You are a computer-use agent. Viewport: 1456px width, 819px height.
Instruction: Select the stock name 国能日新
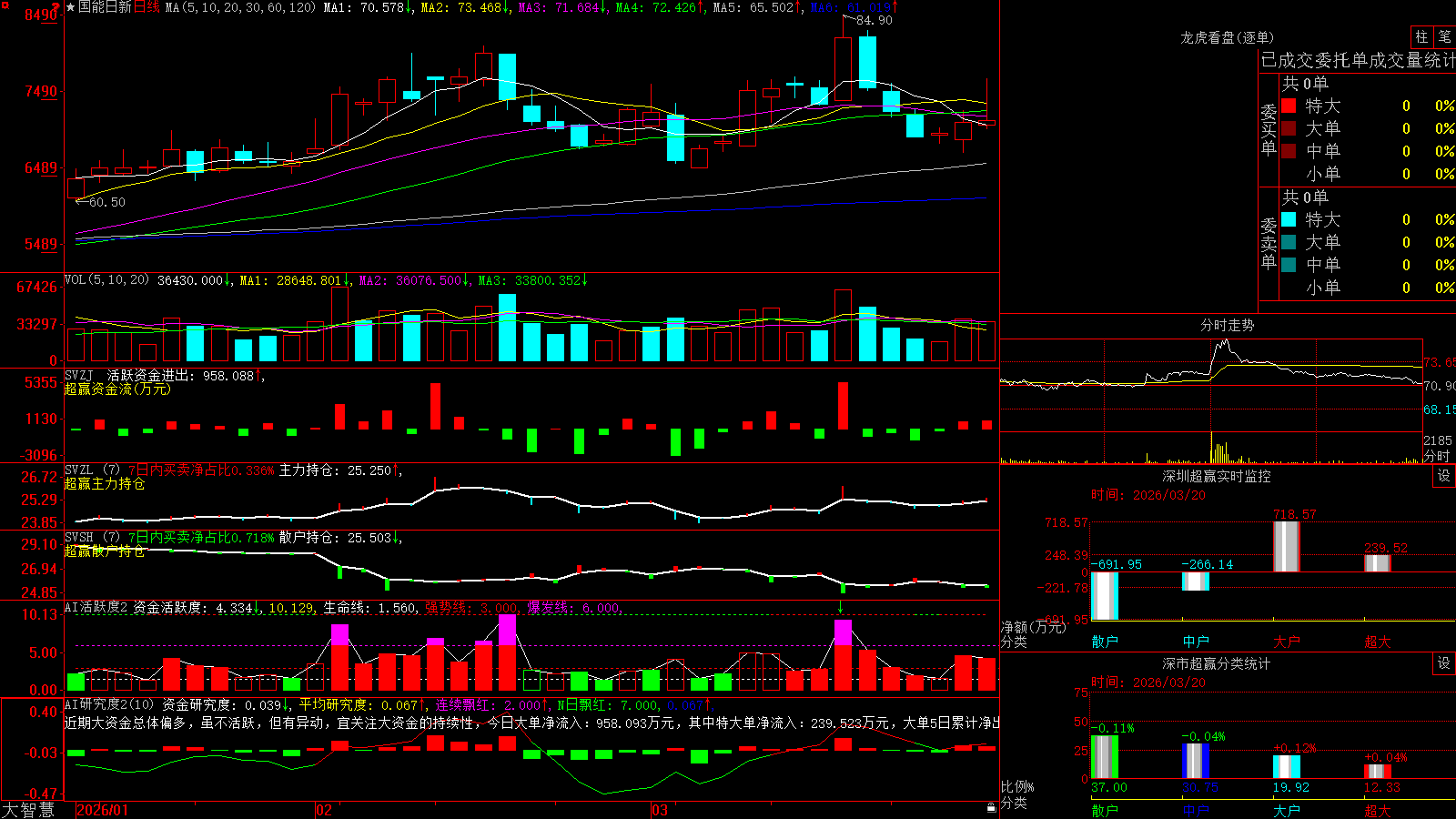(x=105, y=7)
